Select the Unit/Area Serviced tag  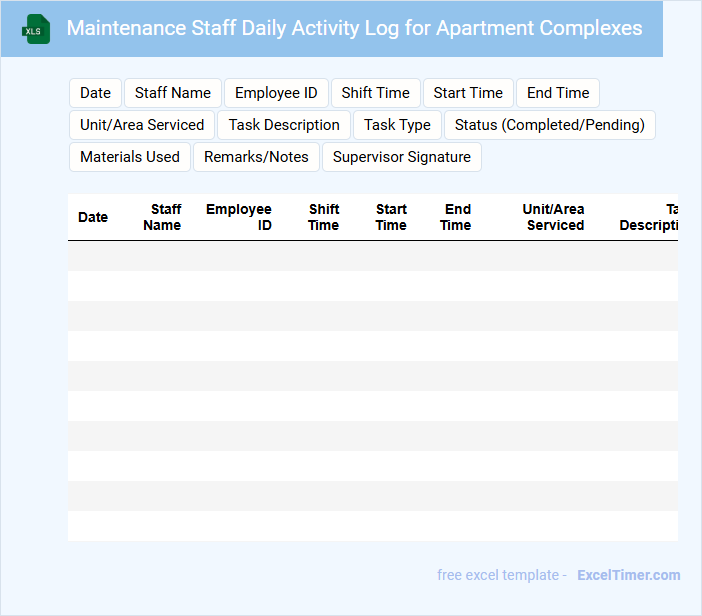pyautogui.click(x=142, y=125)
